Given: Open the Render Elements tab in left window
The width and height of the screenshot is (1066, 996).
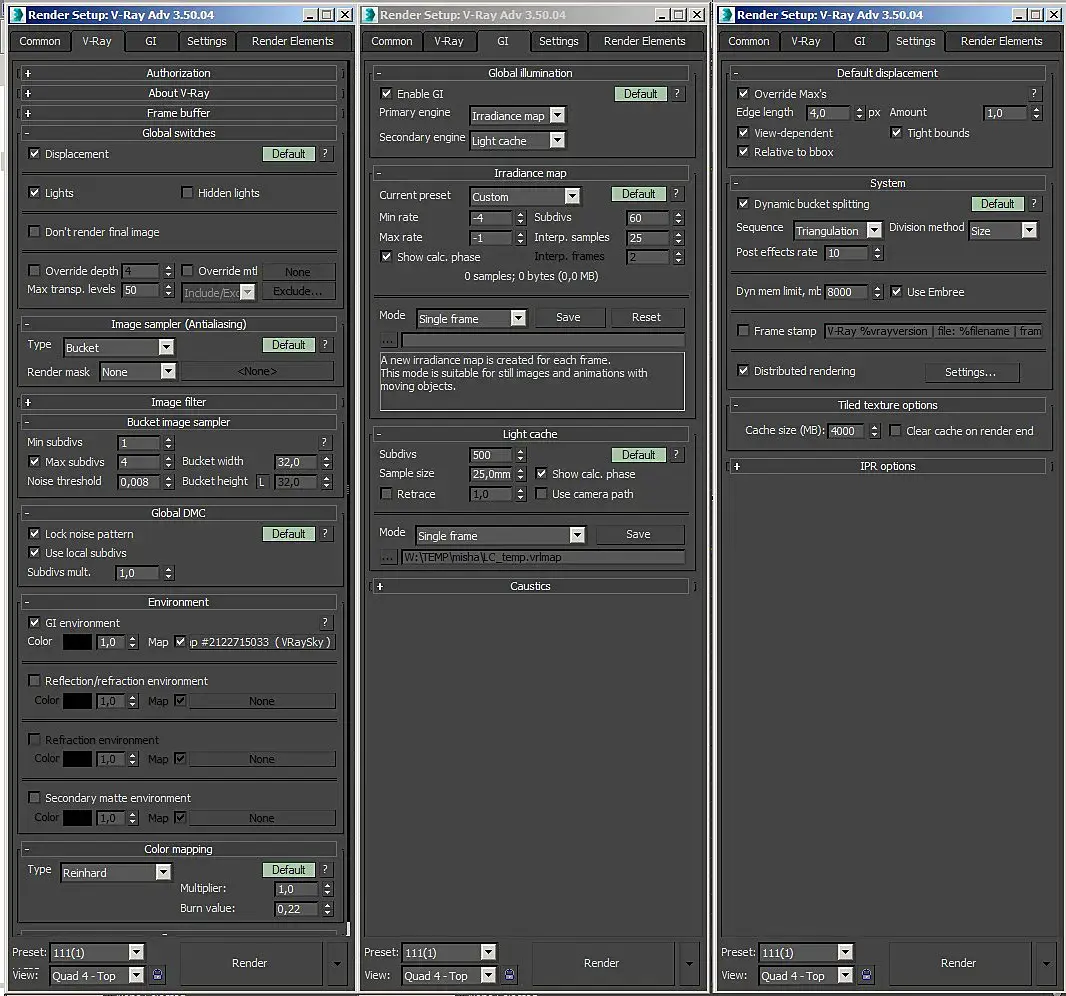Looking at the screenshot, I should (293, 41).
